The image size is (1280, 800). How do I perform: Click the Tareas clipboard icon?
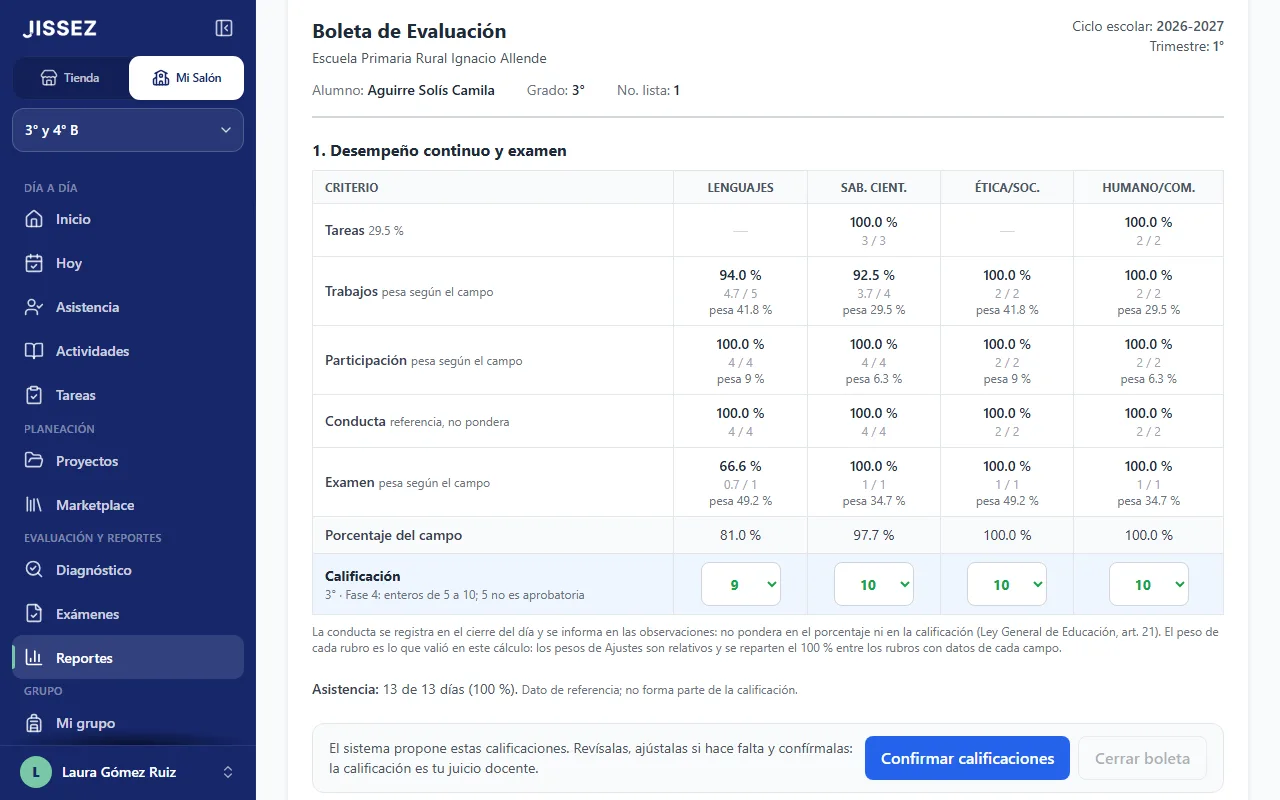[x=34, y=395]
